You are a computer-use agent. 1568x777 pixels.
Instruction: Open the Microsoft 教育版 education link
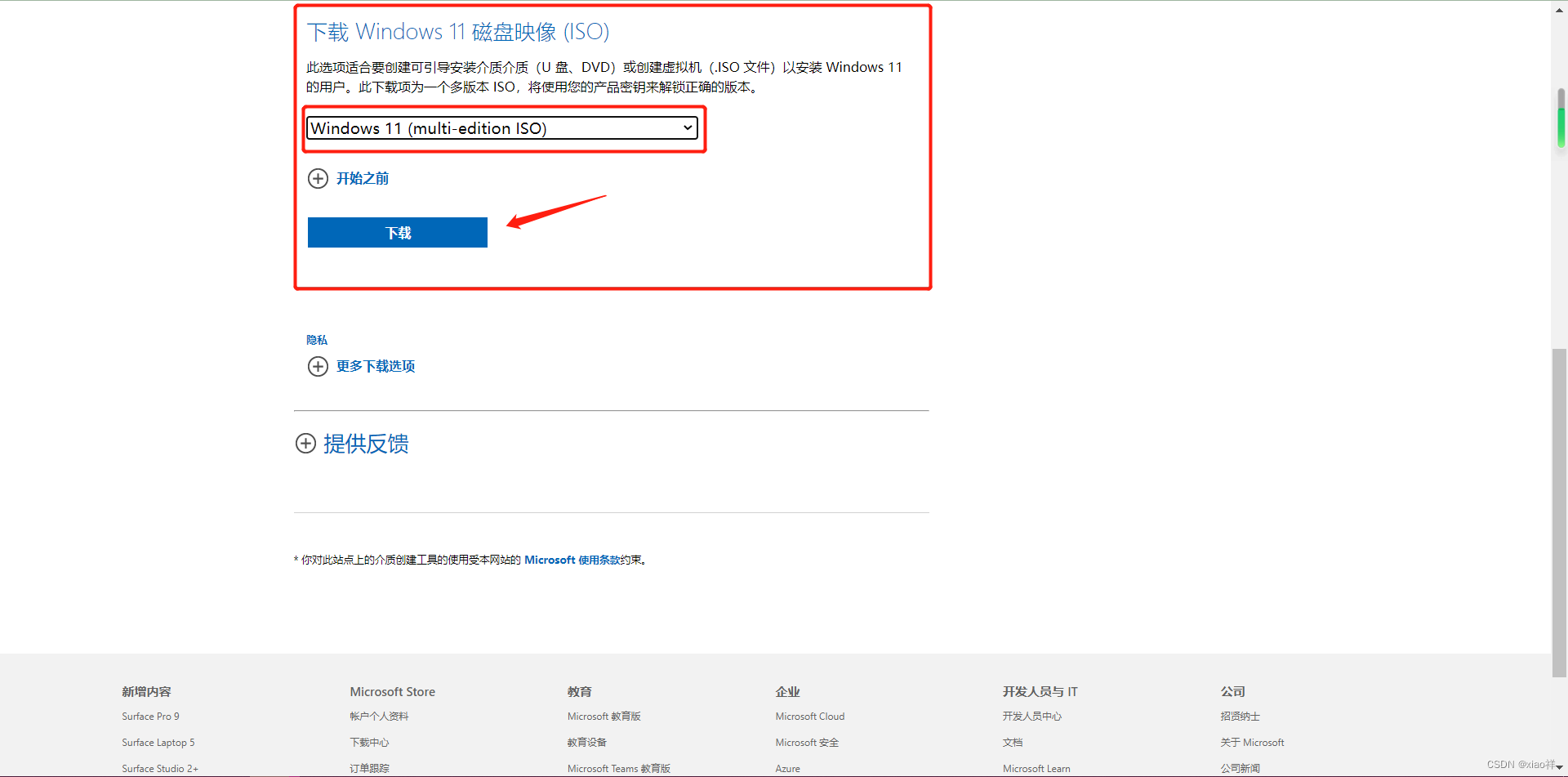(x=604, y=716)
